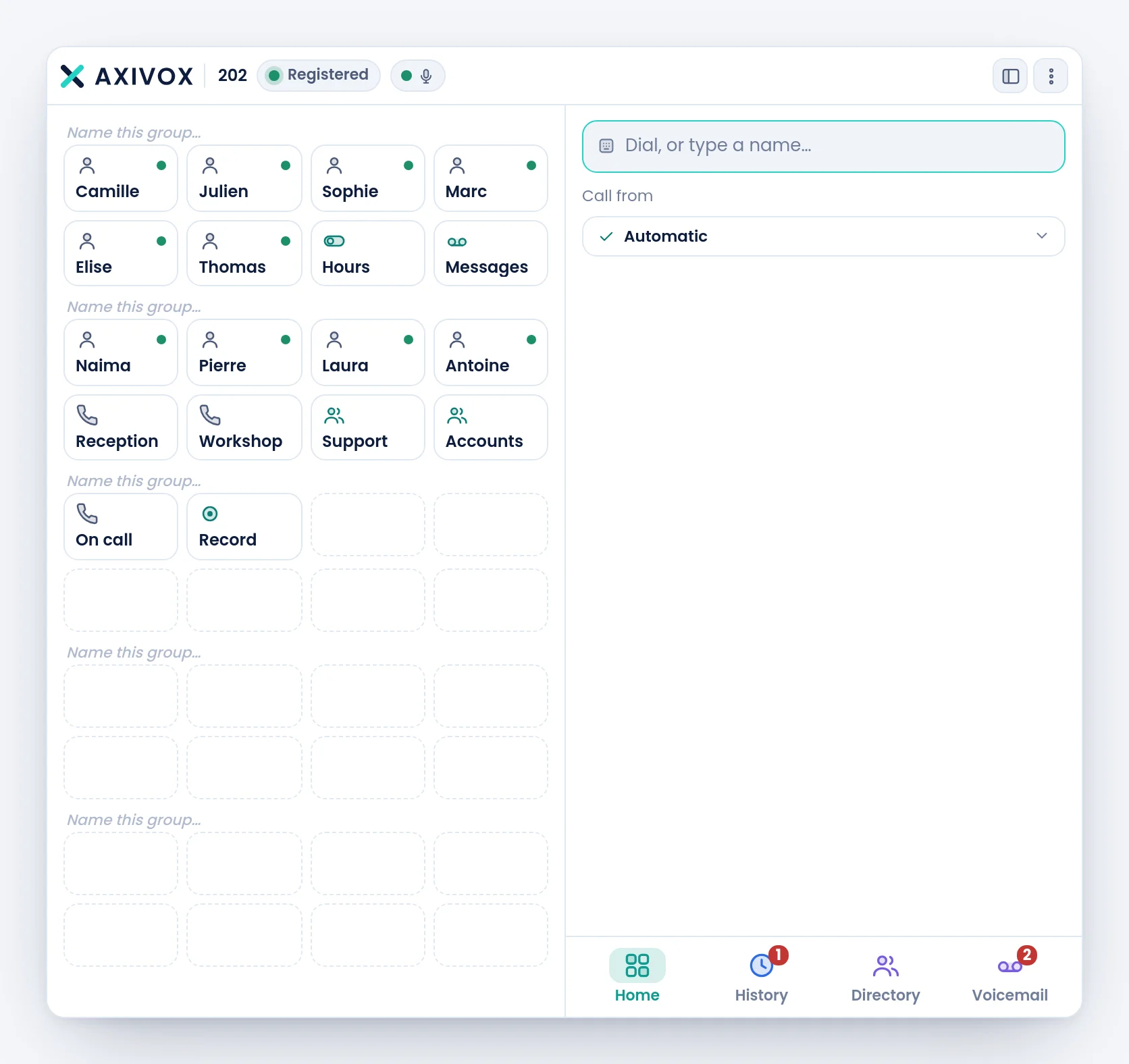Viewport: 1129px width, 1064px height.
Task: Click the microphone status indicator
Action: point(417,76)
